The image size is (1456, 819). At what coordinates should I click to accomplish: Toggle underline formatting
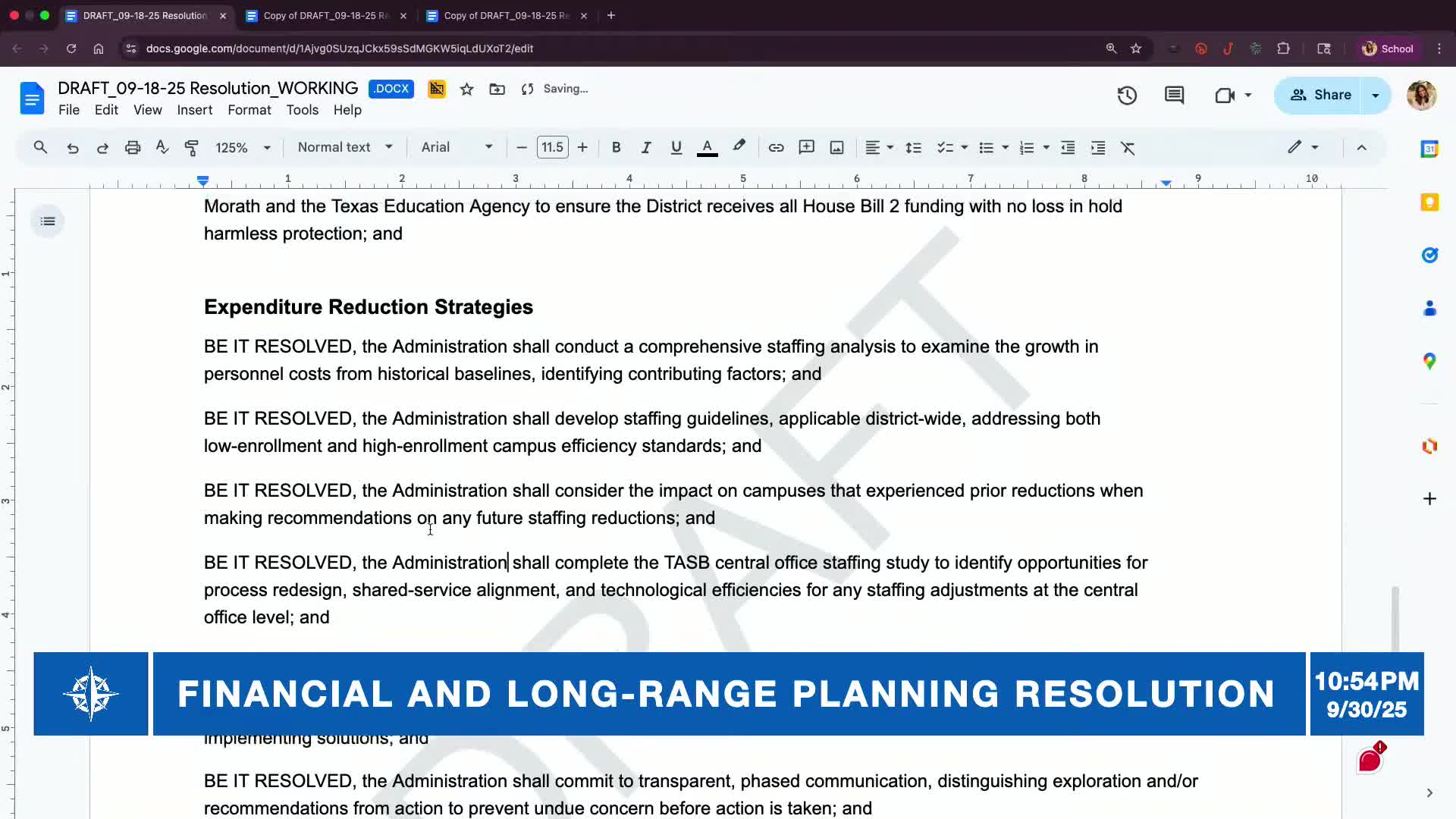676,147
